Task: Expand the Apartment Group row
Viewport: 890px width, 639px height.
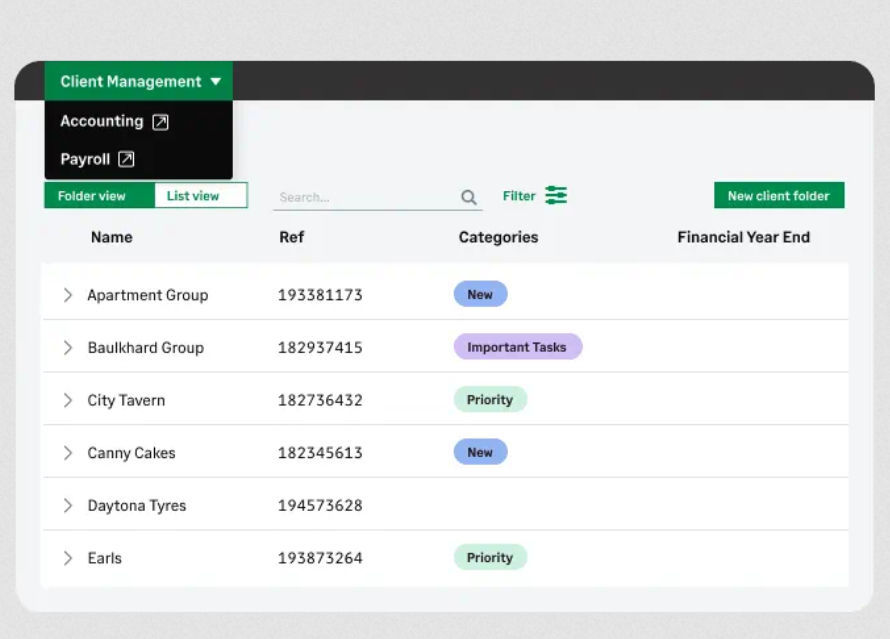Action: [68, 294]
